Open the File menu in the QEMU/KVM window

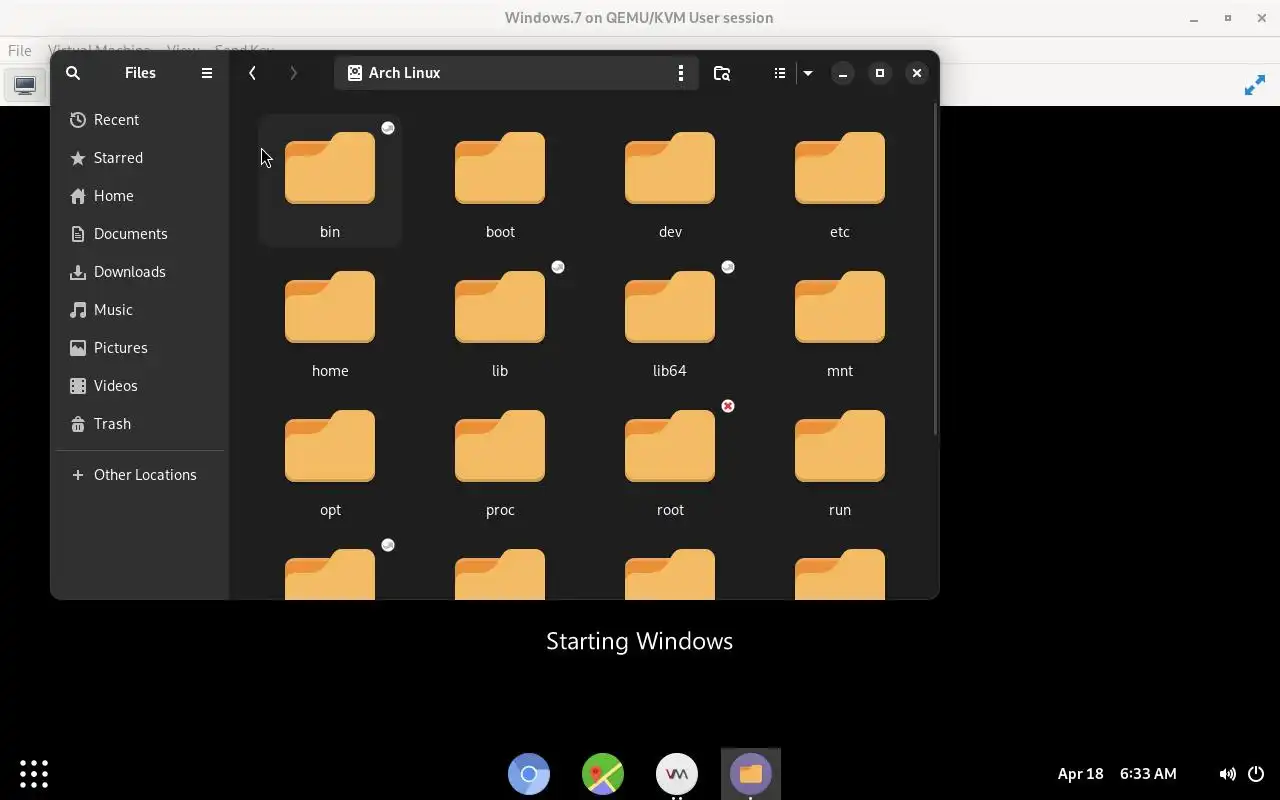pos(19,50)
